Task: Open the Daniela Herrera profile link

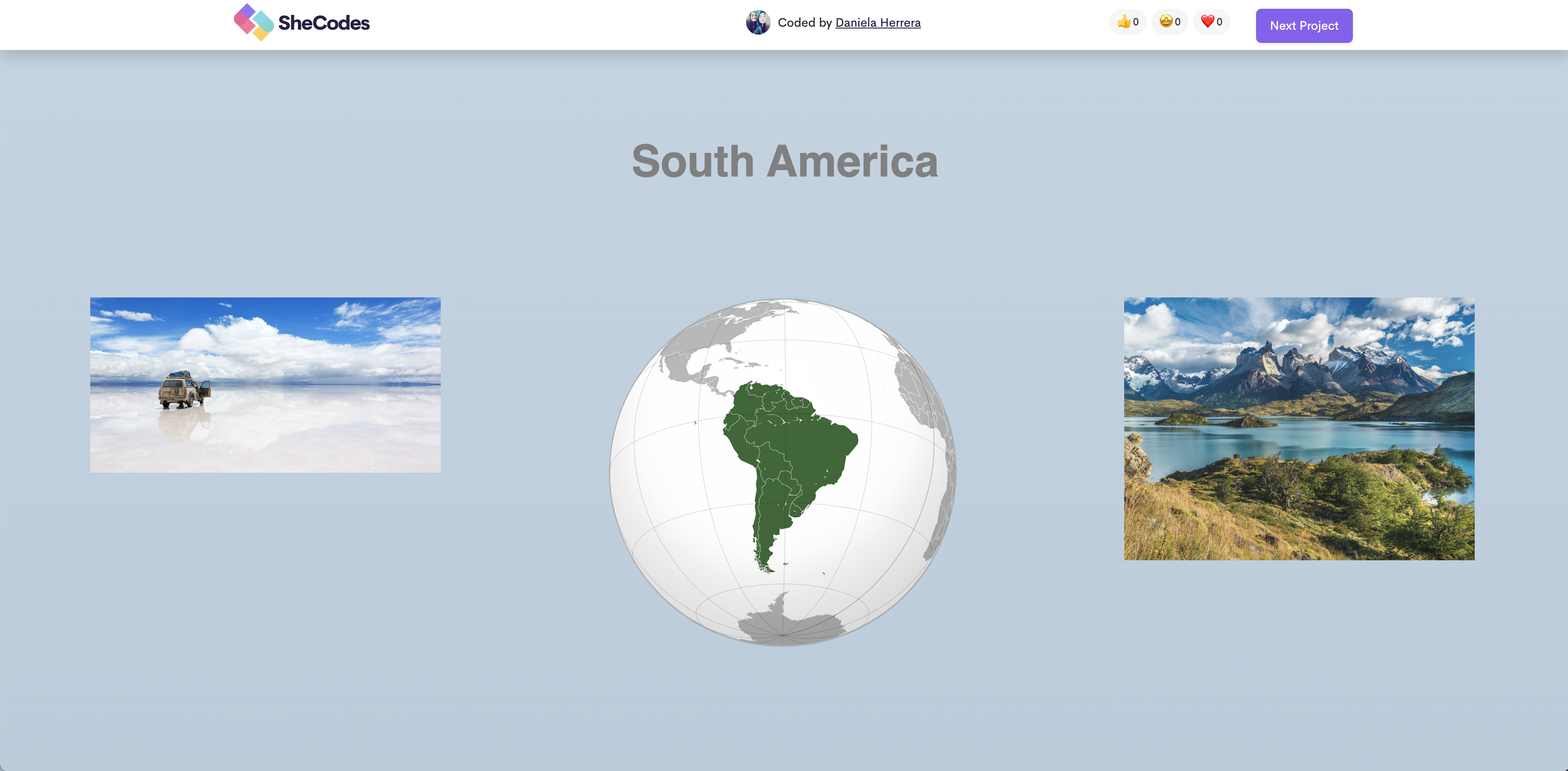Action: coord(878,22)
